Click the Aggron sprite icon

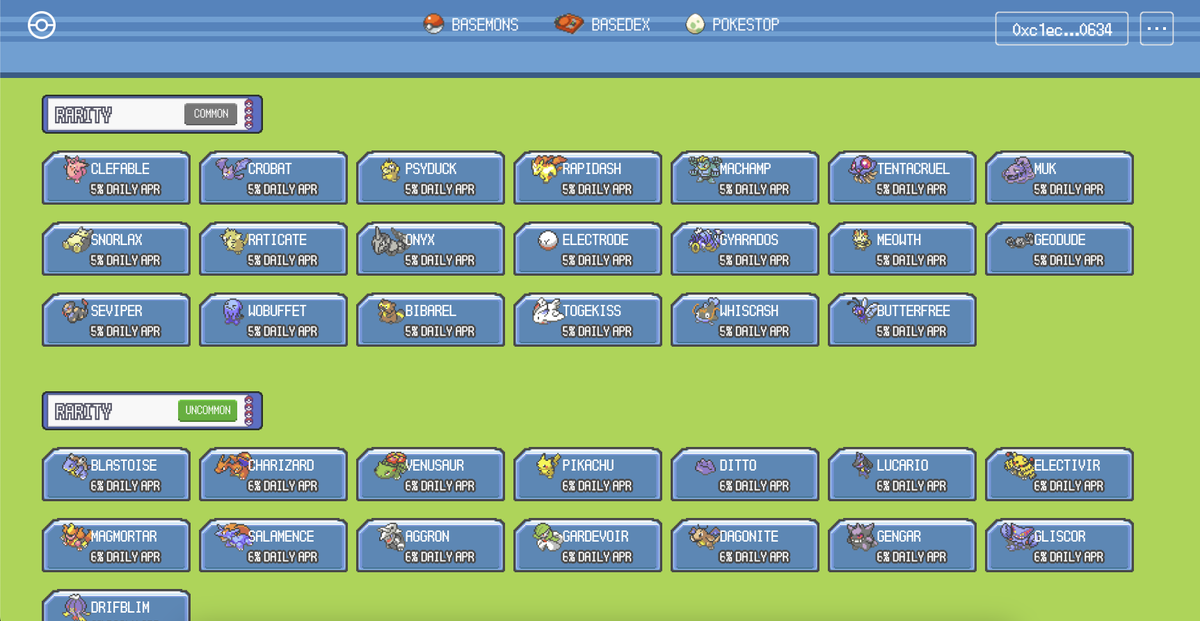pos(390,537)
